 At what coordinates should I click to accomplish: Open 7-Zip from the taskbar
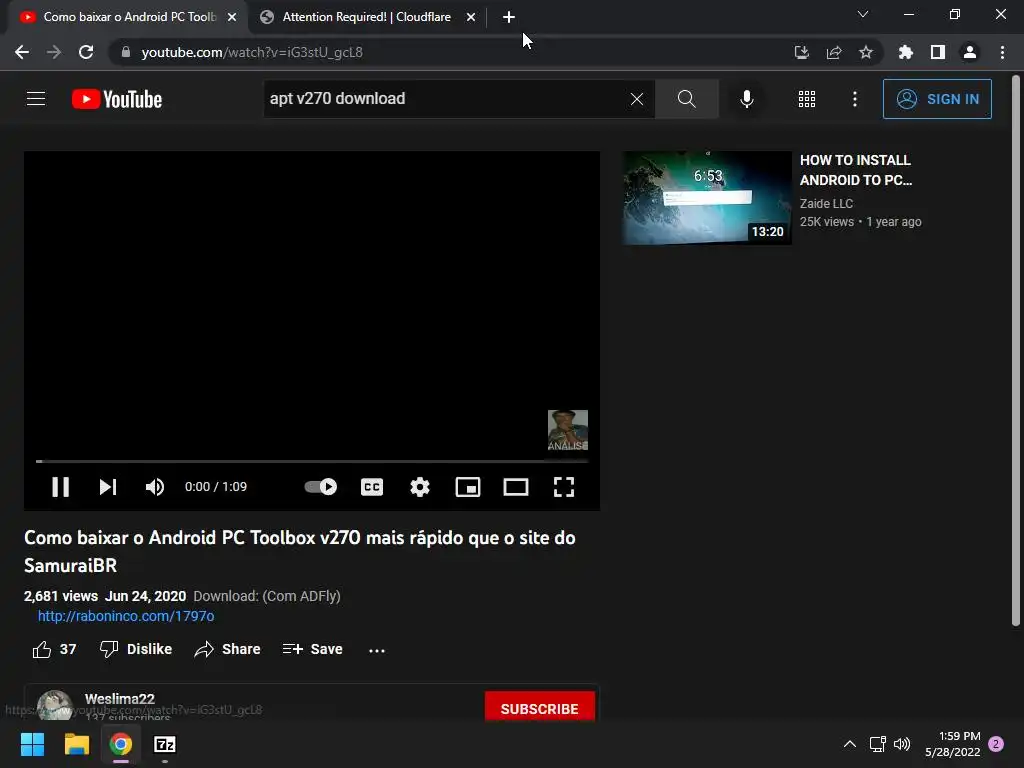click(165, 744)
